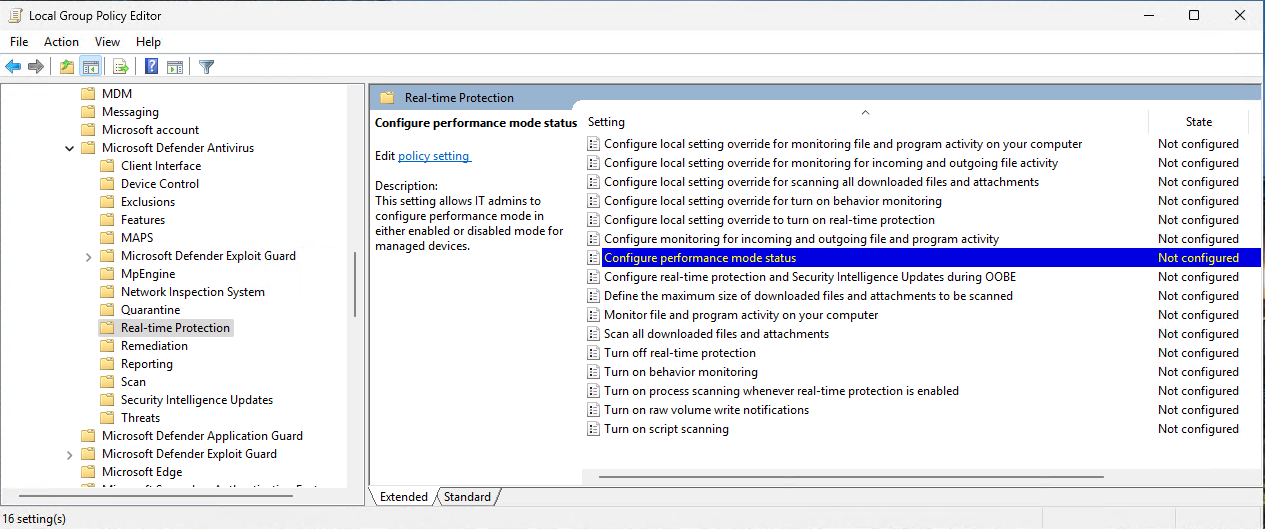Click the Filter funnel toolbar icon

point(206,67)
